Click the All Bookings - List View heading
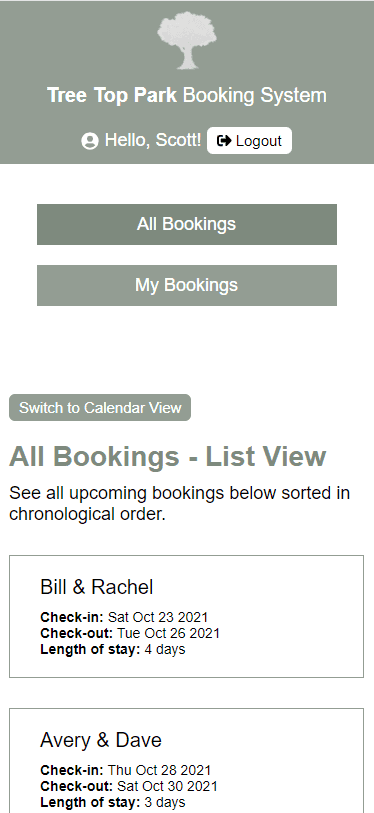The width and height of the screenshot is (374, 813). point(168,457)
